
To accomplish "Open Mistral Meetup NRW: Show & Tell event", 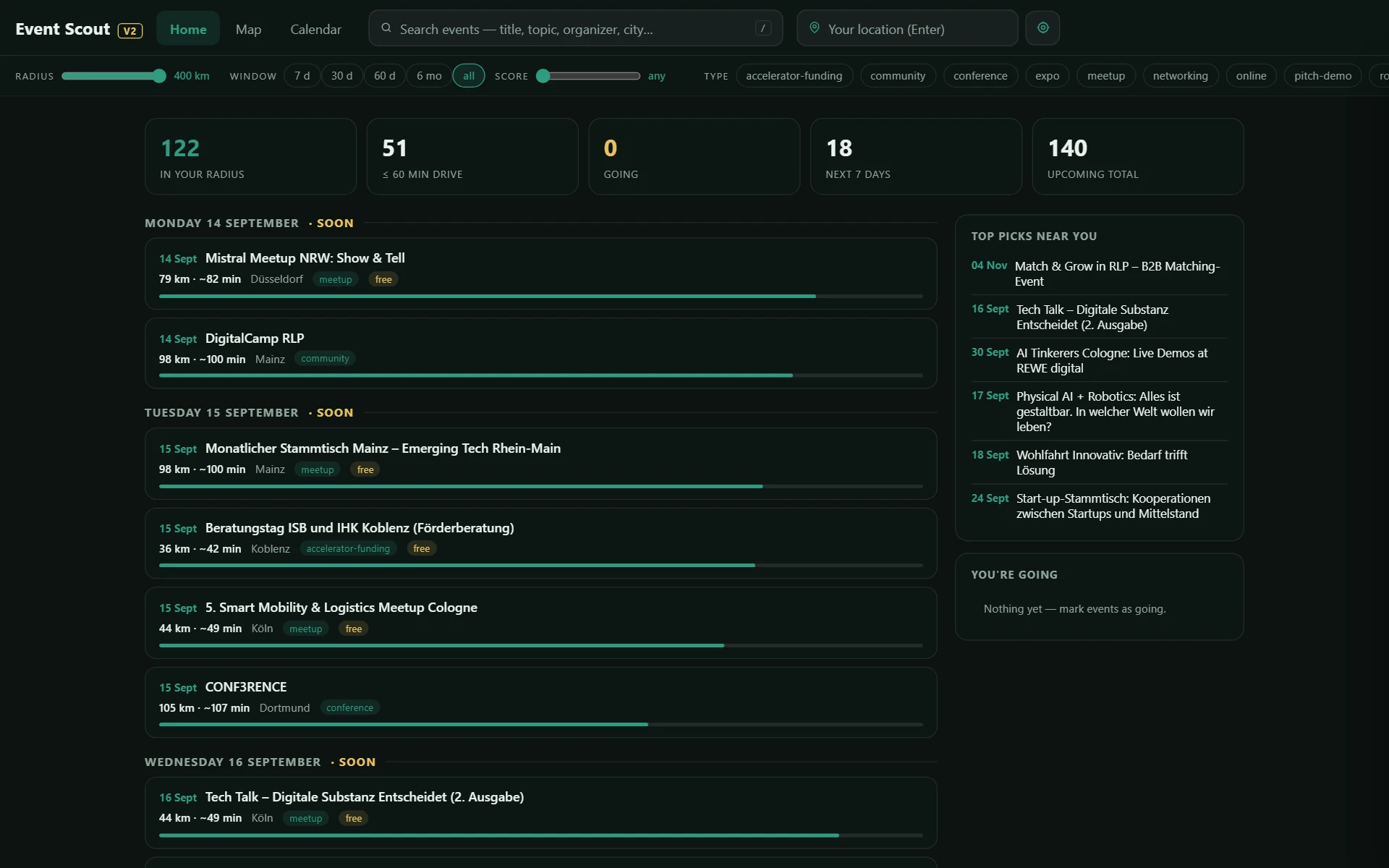I will [540, 273].
